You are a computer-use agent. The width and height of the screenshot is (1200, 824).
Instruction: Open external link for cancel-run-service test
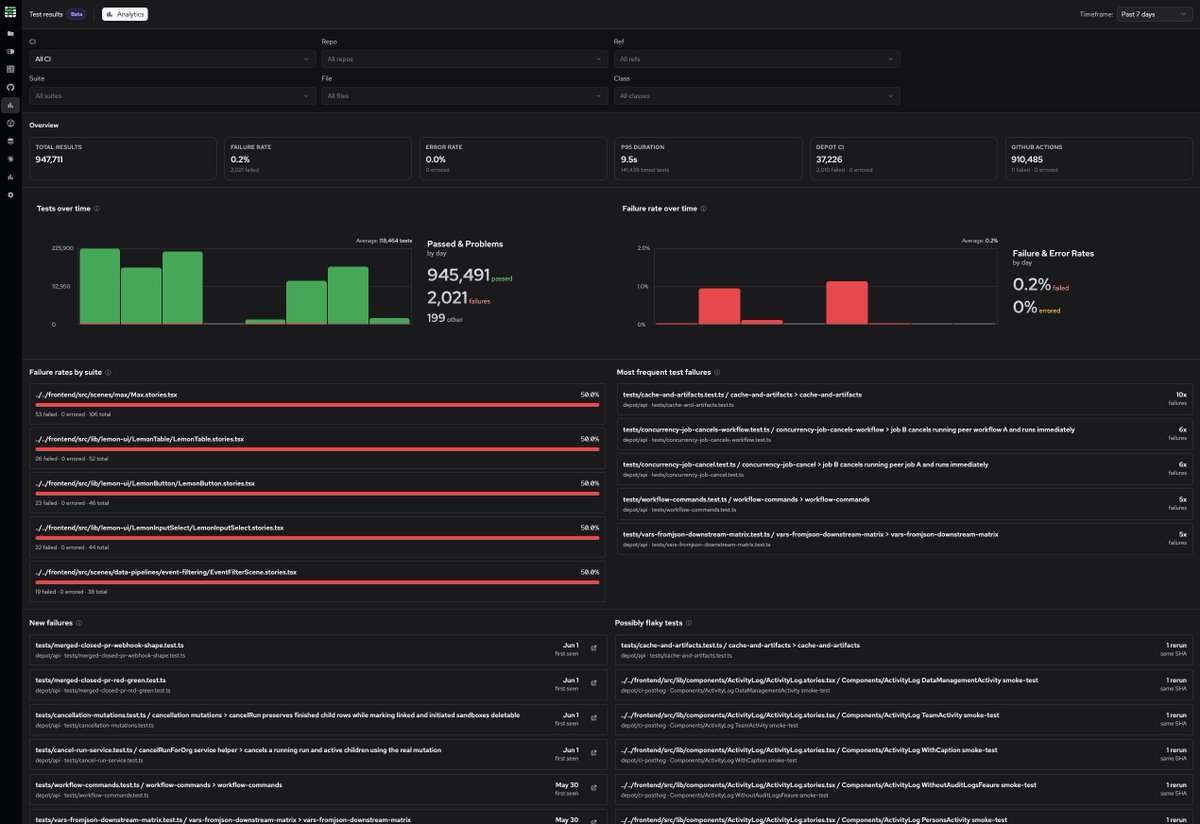(x=594, y=754)
